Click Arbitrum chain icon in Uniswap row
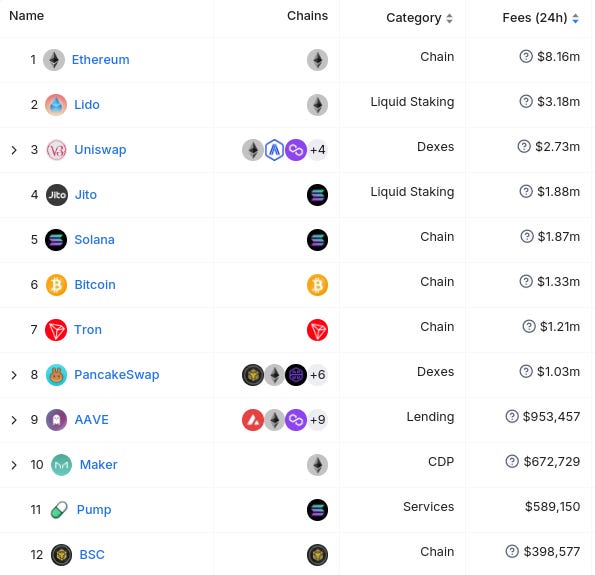Viewport: 595px width, 575px height. point(274,150)
